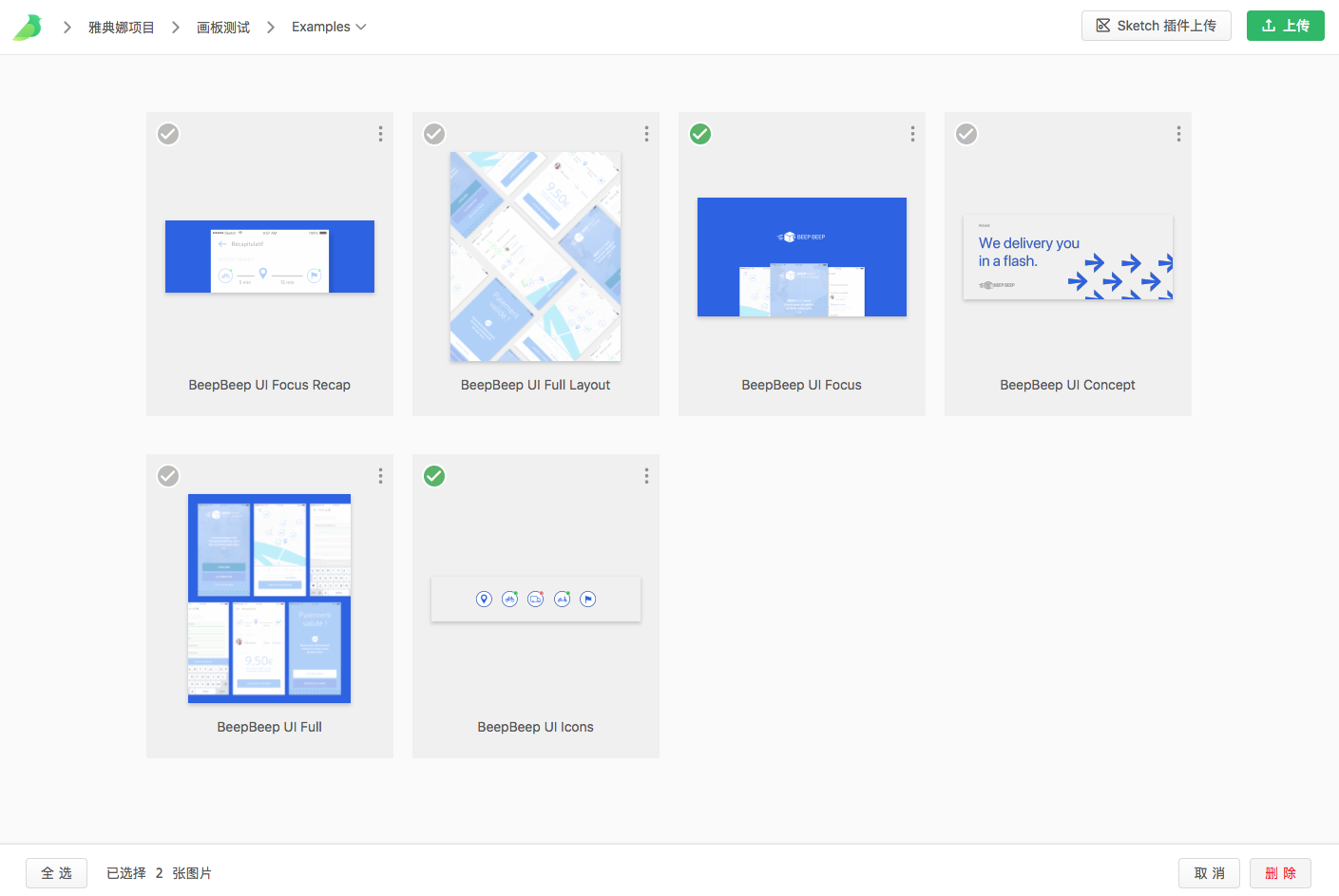Viewport: 1339px width, 896px height.
Task: Go to 雅典娜项目 in breadcrumb
Action: pos(122,28)
